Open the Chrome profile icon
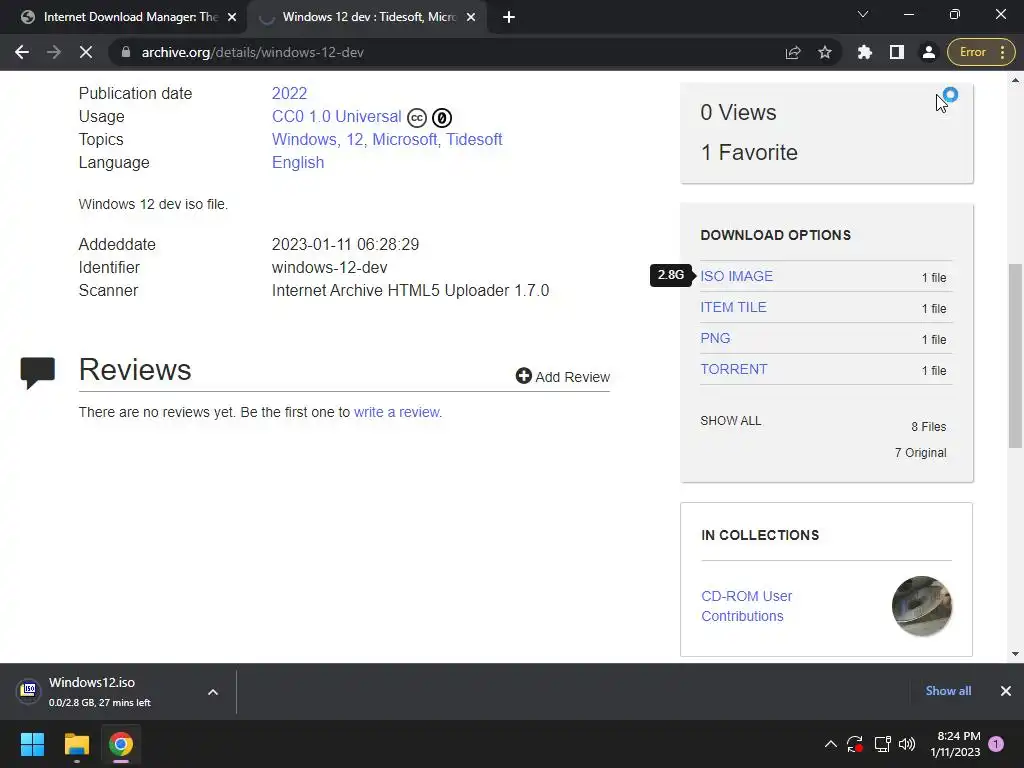The width and height of the screenshot is (1024, 768). [x=929, y=52]
